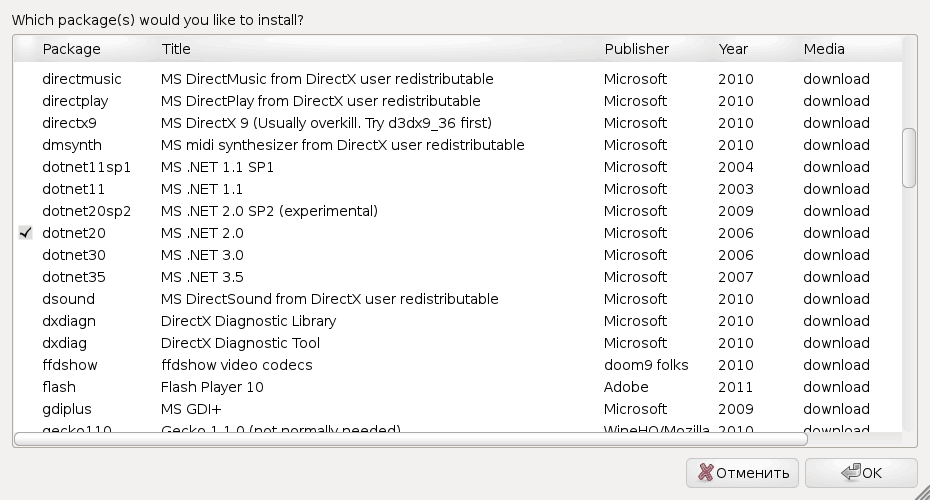Click 'MS DirectX 9 (Usually overkill...' title
The image size is (930, 500).
pos(326,123)
